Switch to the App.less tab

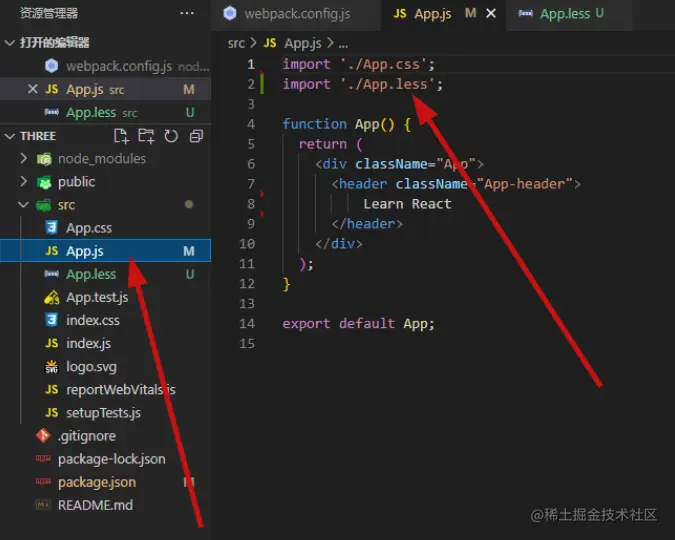(x=569, y=14)
